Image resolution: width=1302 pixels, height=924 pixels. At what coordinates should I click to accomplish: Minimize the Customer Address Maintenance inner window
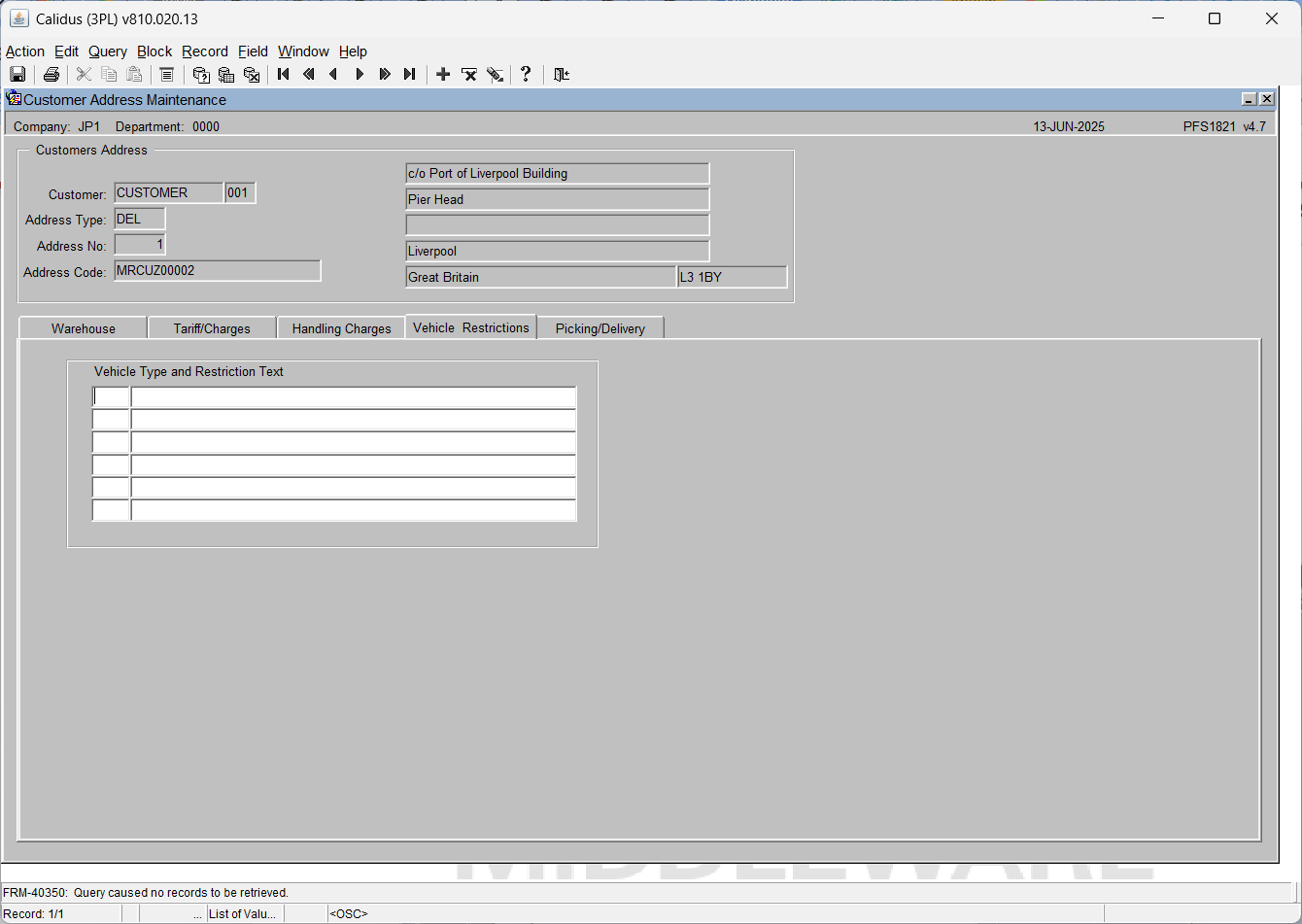point(1250,99)
